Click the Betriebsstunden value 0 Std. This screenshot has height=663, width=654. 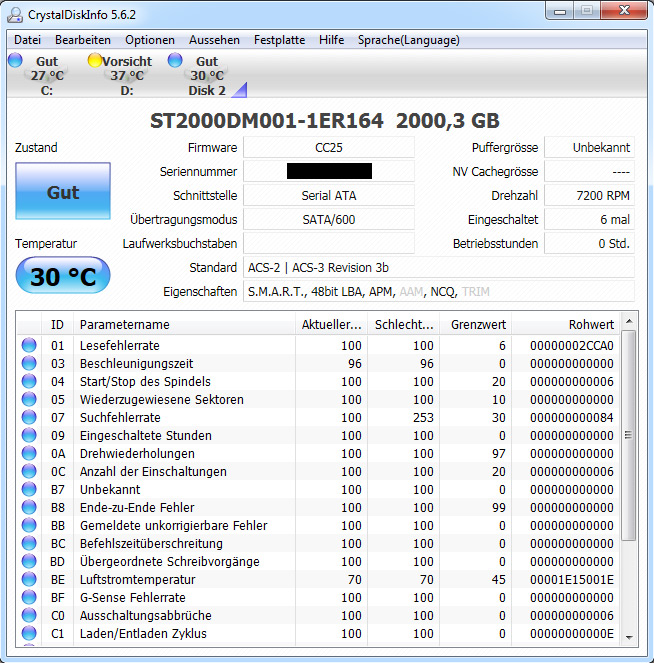[x=589, y=244]
